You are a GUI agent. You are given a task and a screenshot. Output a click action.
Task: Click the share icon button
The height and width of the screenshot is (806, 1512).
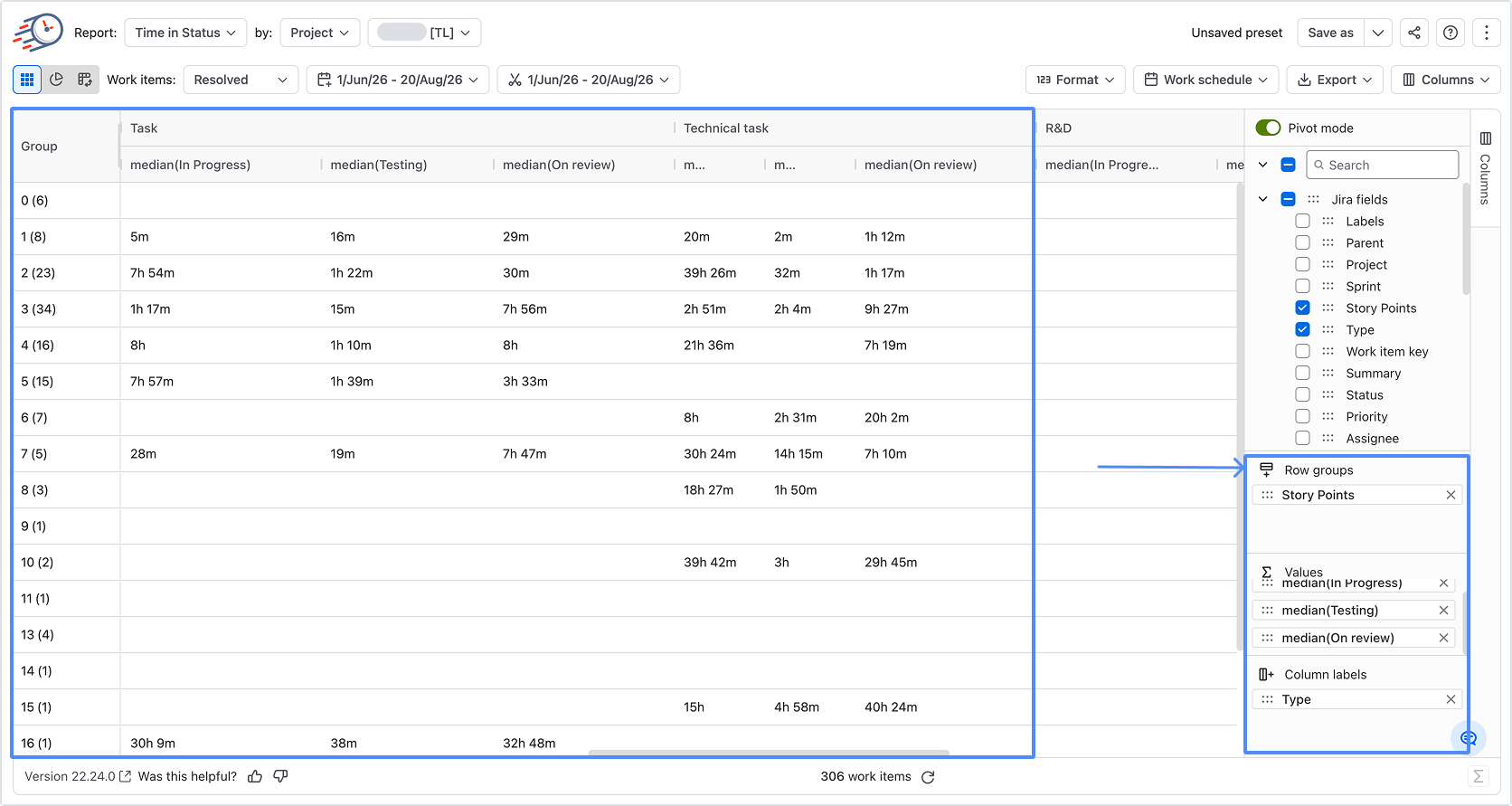[1414, 33]
